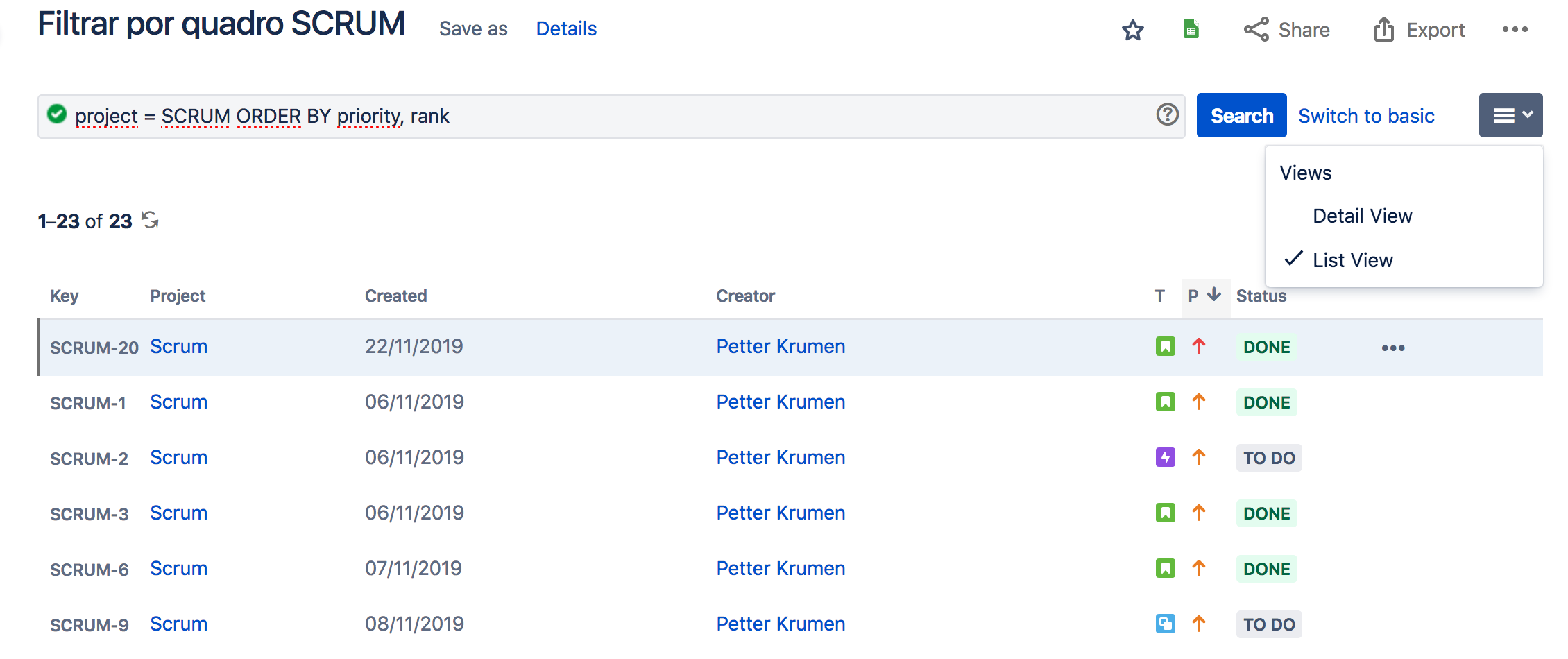1568x659 pixels.
Task: Click Save as next to filter title
Action: (x=473, y=29)
